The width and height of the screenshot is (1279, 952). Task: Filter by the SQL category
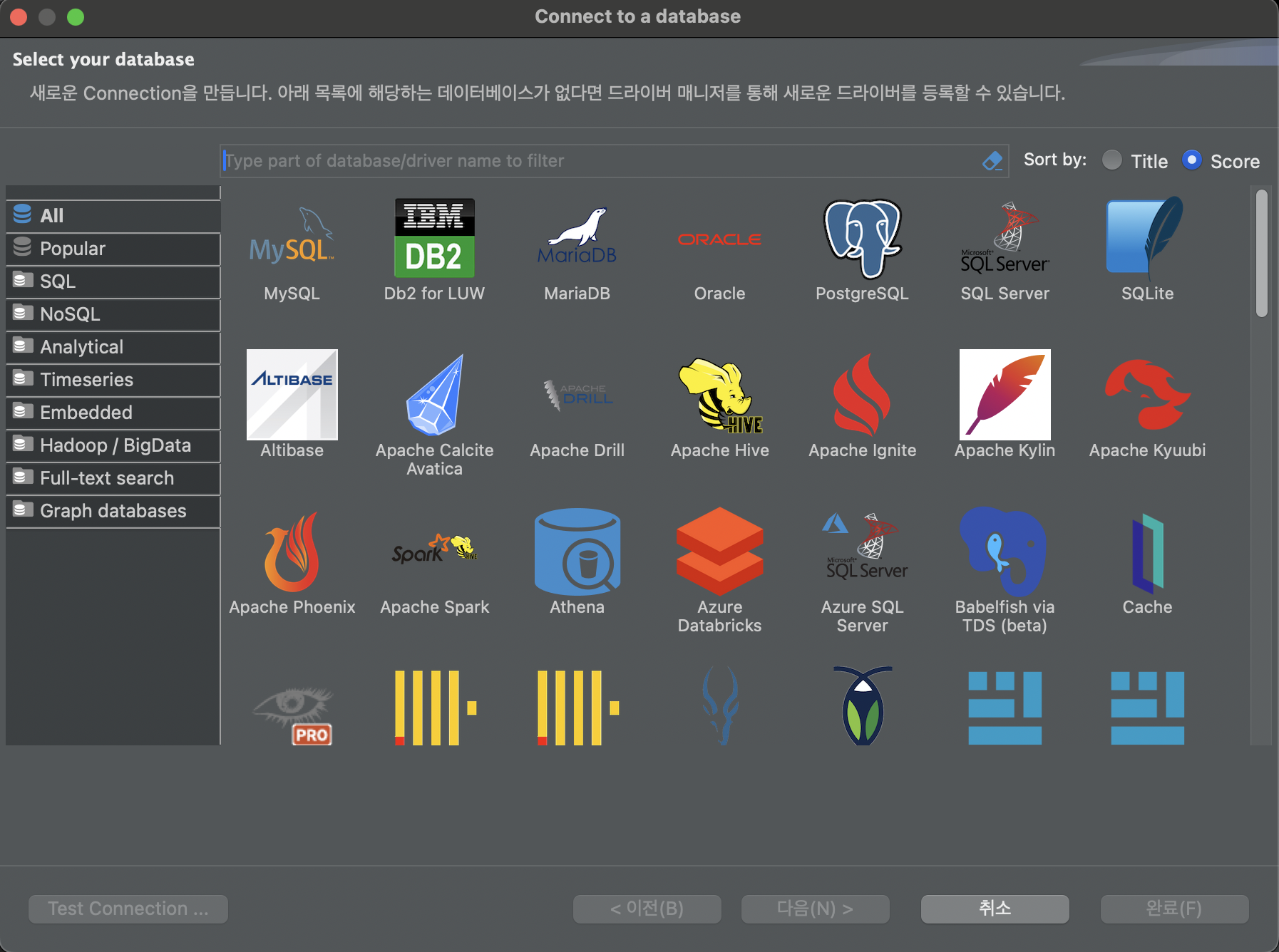tap(113, 281)
